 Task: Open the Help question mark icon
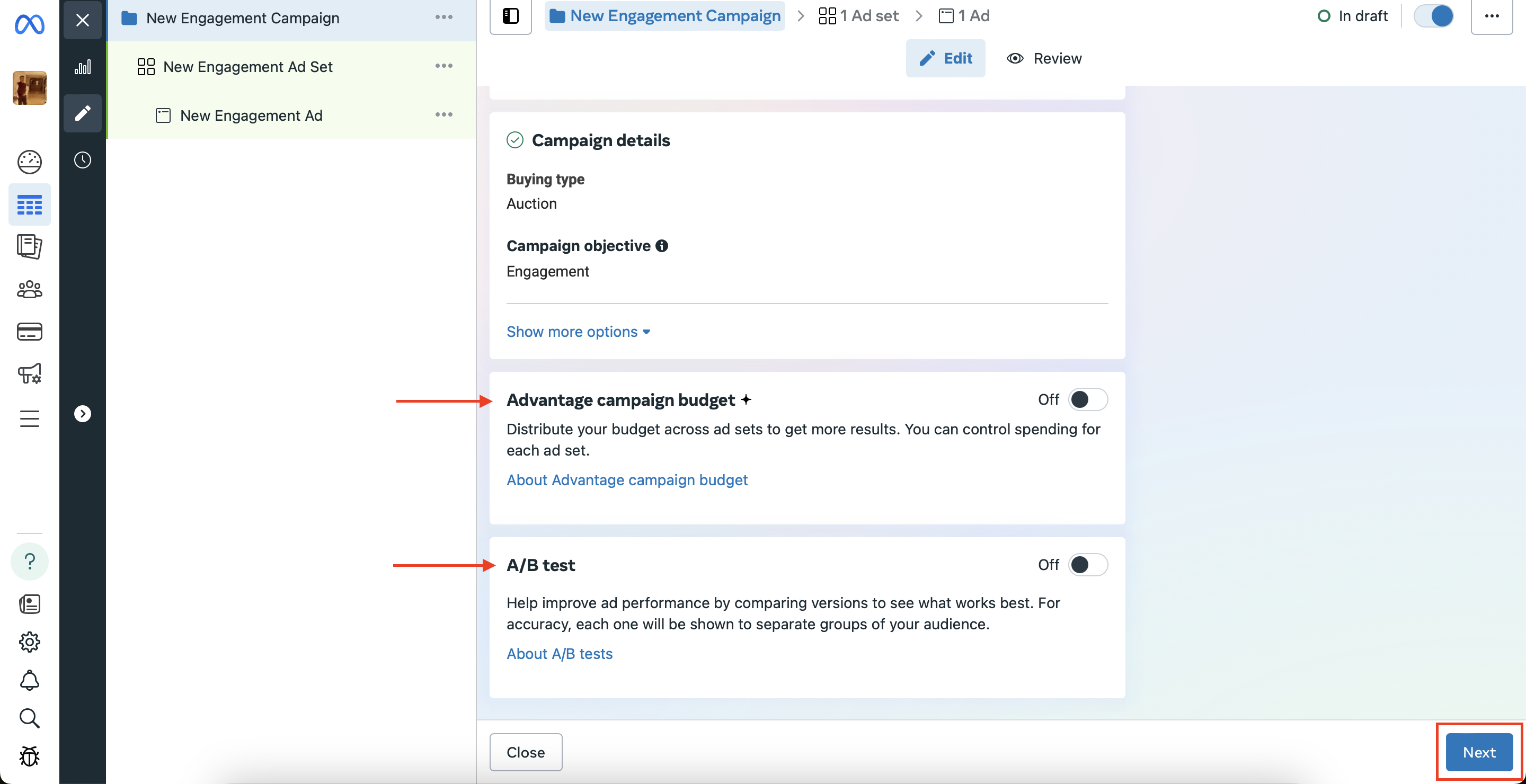coord(29,562)
